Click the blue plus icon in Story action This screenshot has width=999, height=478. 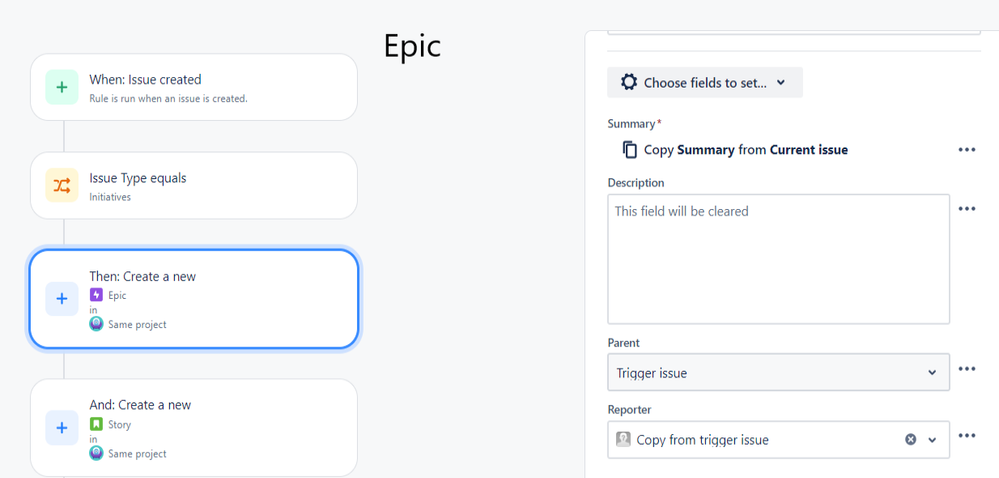[x=62, y=428]
